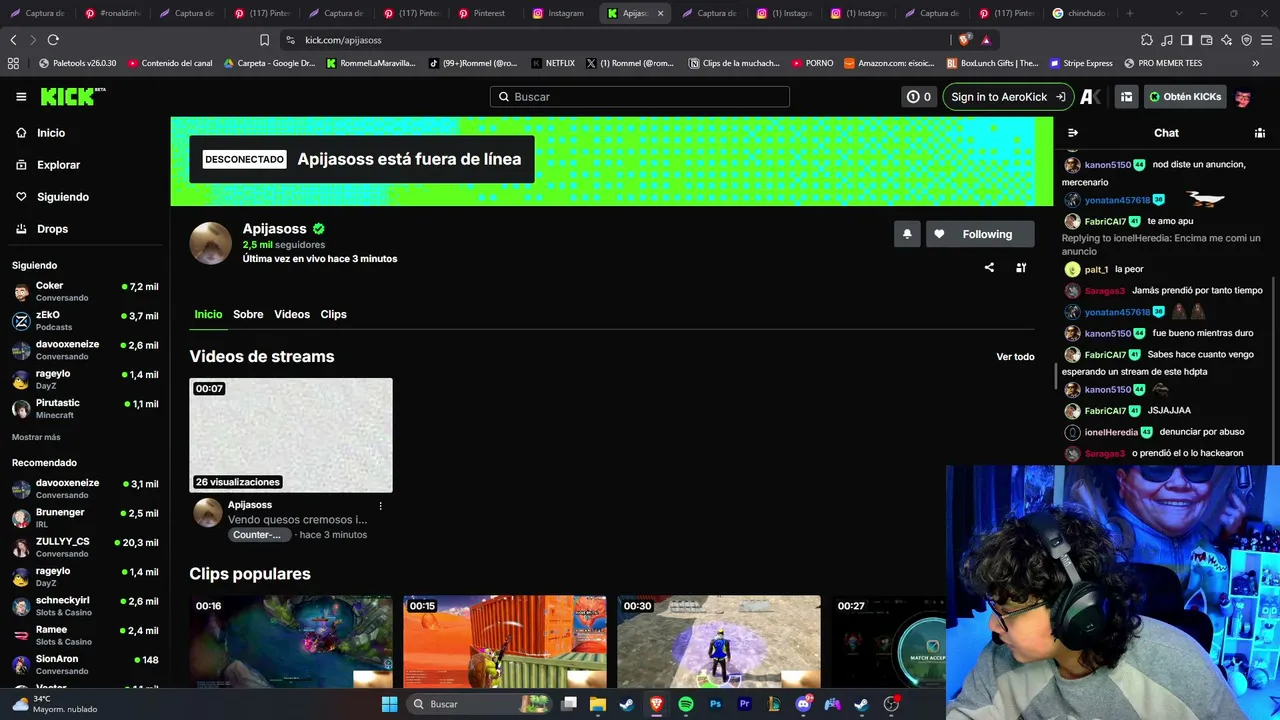Open the SionAron recommended channel

85,664
